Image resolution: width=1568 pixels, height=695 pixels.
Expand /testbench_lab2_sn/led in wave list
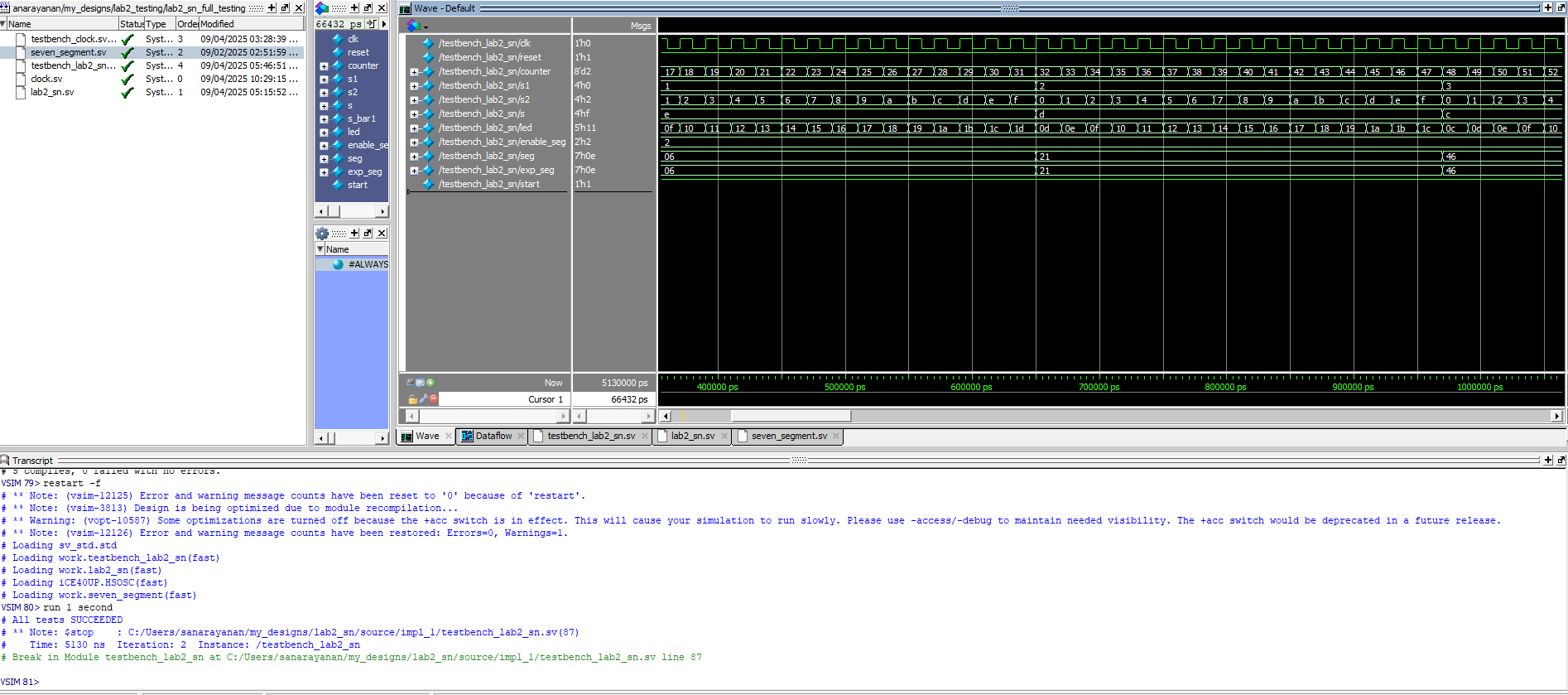(x=414, y=128)
